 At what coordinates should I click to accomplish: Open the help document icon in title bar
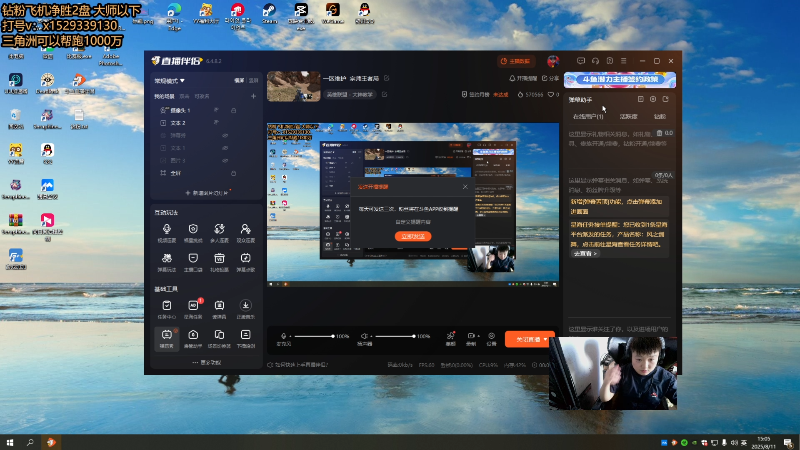610,61
